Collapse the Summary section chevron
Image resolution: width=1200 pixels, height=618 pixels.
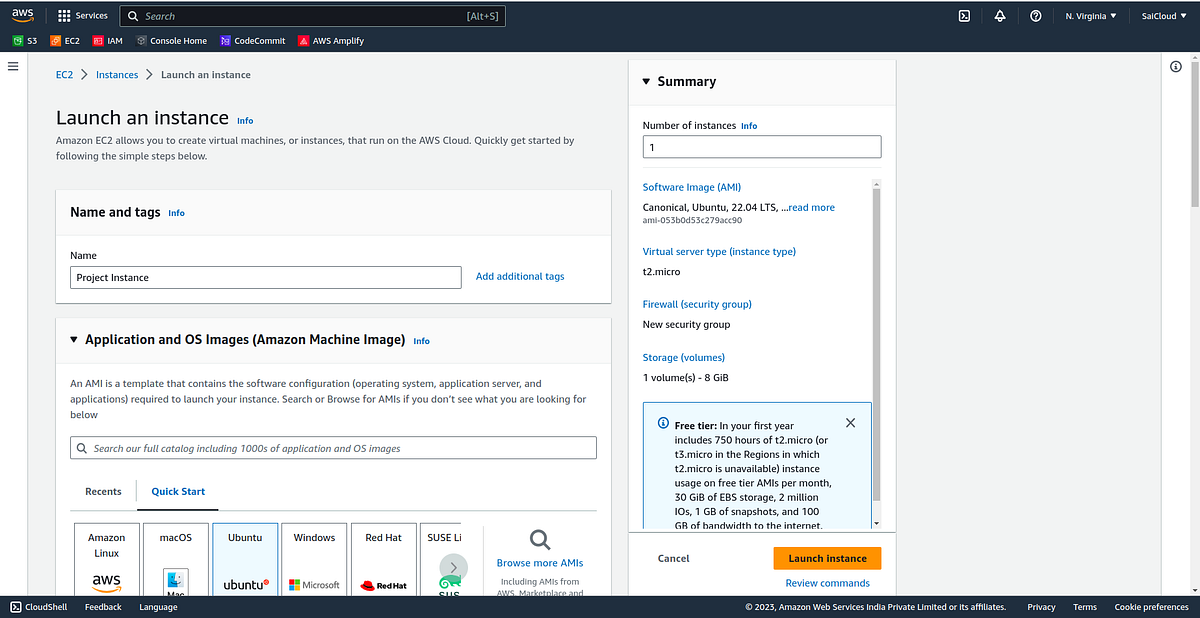(x=646, y=81)
